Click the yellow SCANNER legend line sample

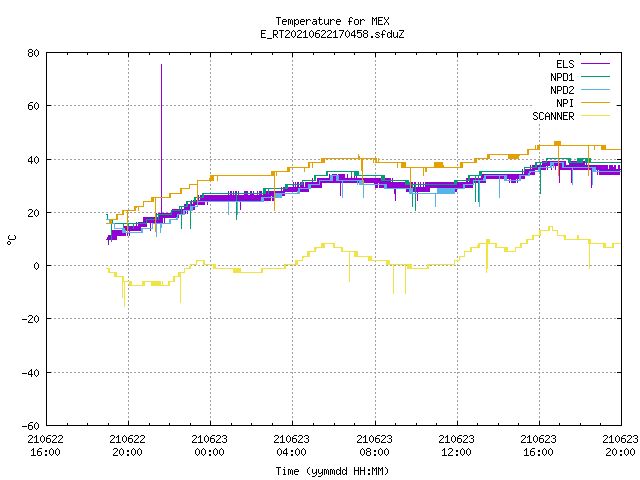point(595,116)
